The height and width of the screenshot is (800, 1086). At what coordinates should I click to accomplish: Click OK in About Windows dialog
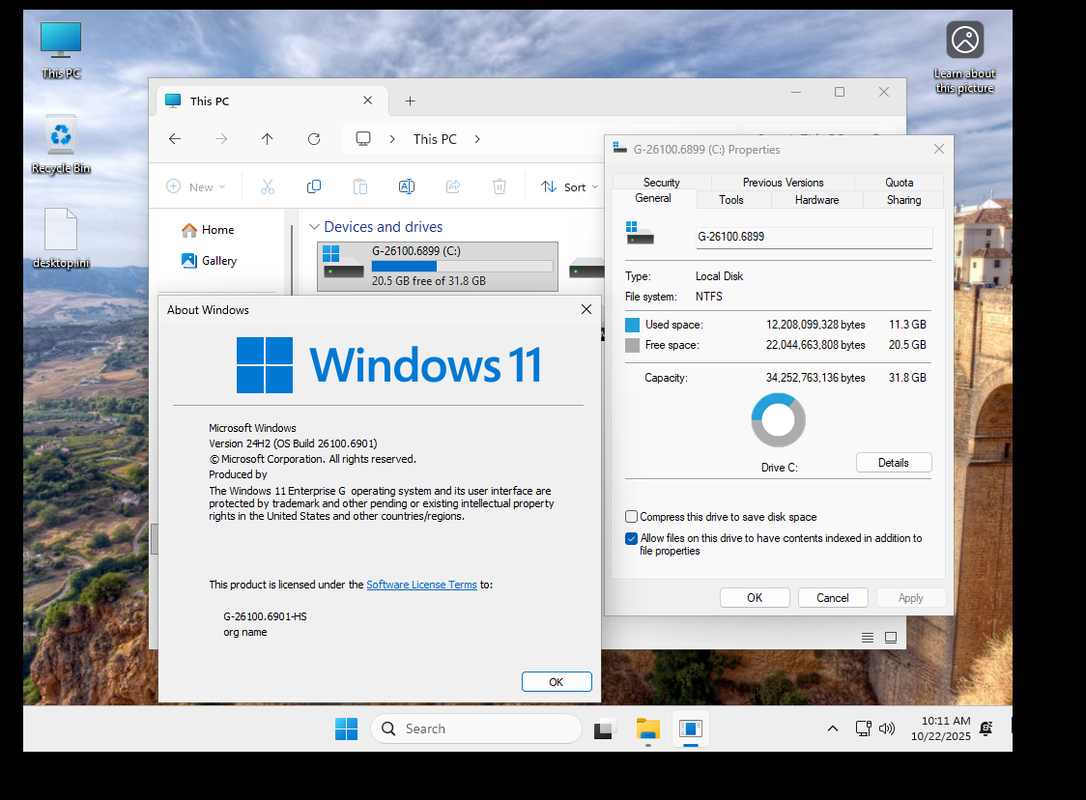[556, 682]
